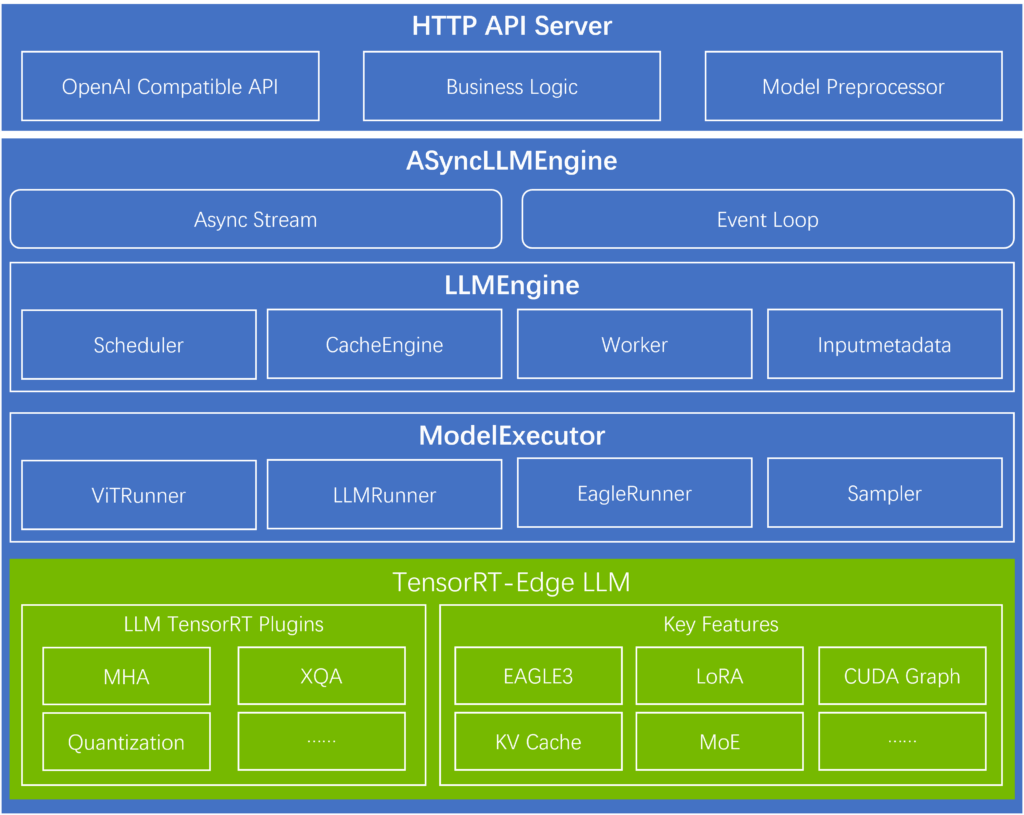
Task: Select the EagleRunner component
Action: pyautogui.click(x=634, y=493)
